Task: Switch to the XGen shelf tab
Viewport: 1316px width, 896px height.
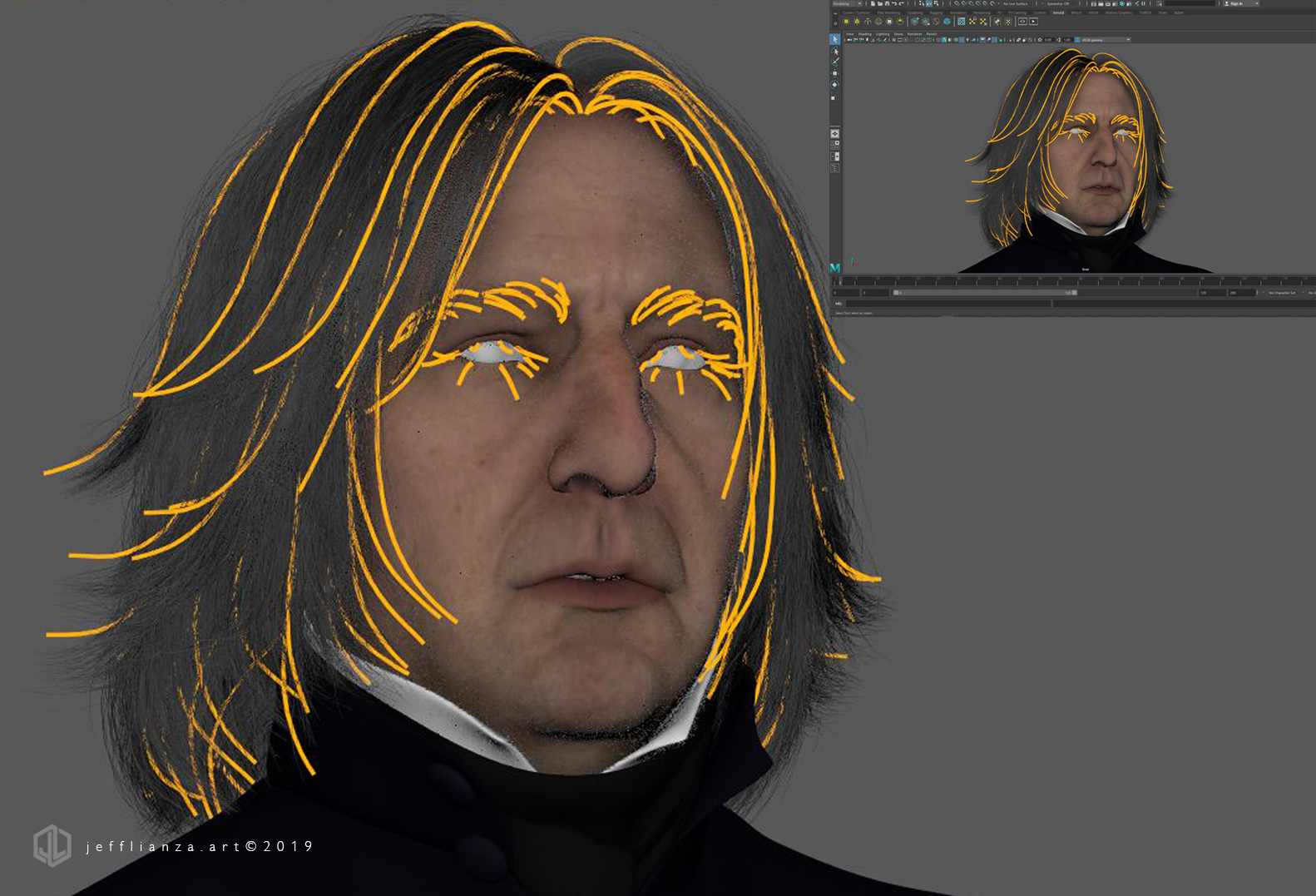Action: click(1163, 12)
